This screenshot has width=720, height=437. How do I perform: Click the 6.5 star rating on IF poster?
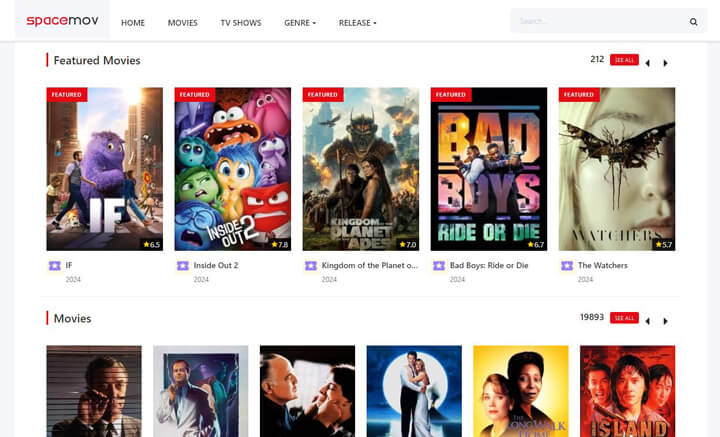click(152, 245)
